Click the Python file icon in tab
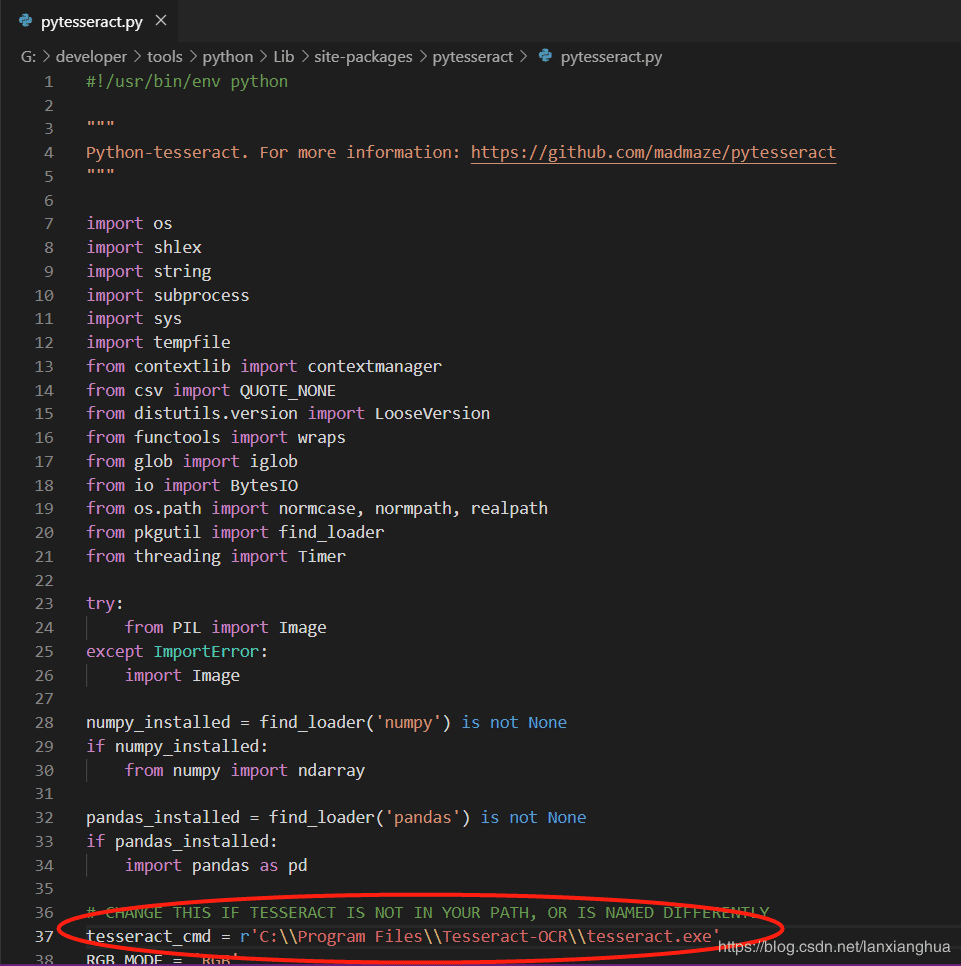961x966 pixels. pos(25,21)
